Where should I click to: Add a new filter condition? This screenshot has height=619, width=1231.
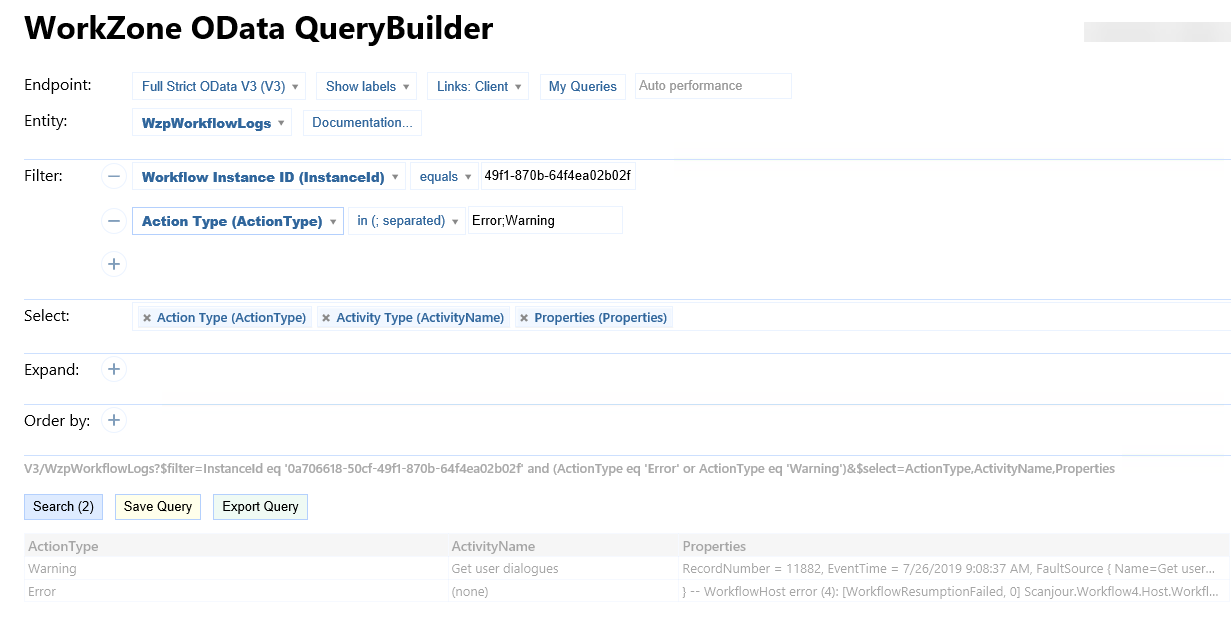coord(114,264)
